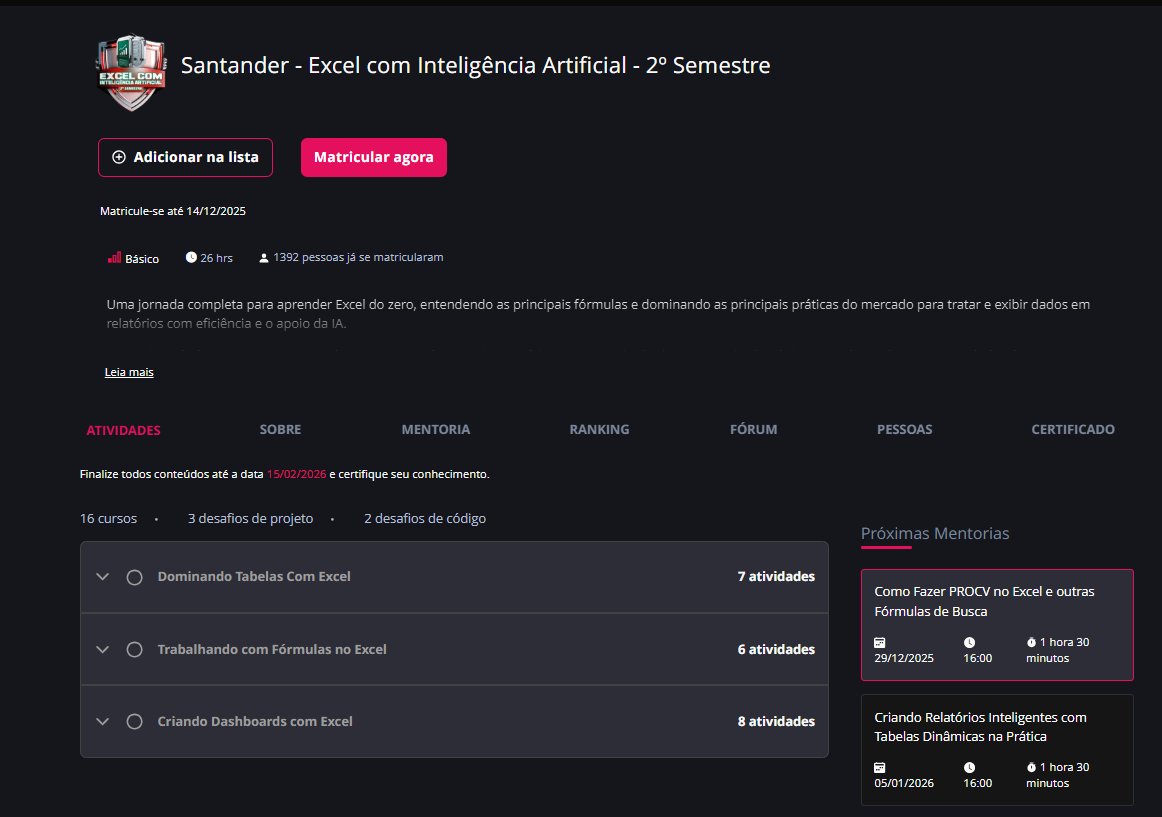Expand Trabalhando com Fórmulas no Excel chevron
Viewport: 1162px width, 817px height.
tap(102, 649)
